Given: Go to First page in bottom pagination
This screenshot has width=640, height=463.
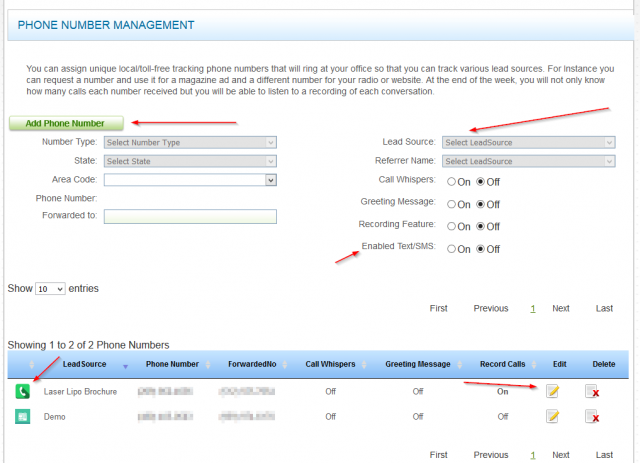Looking at the screenshot, I should pos(438,455).
